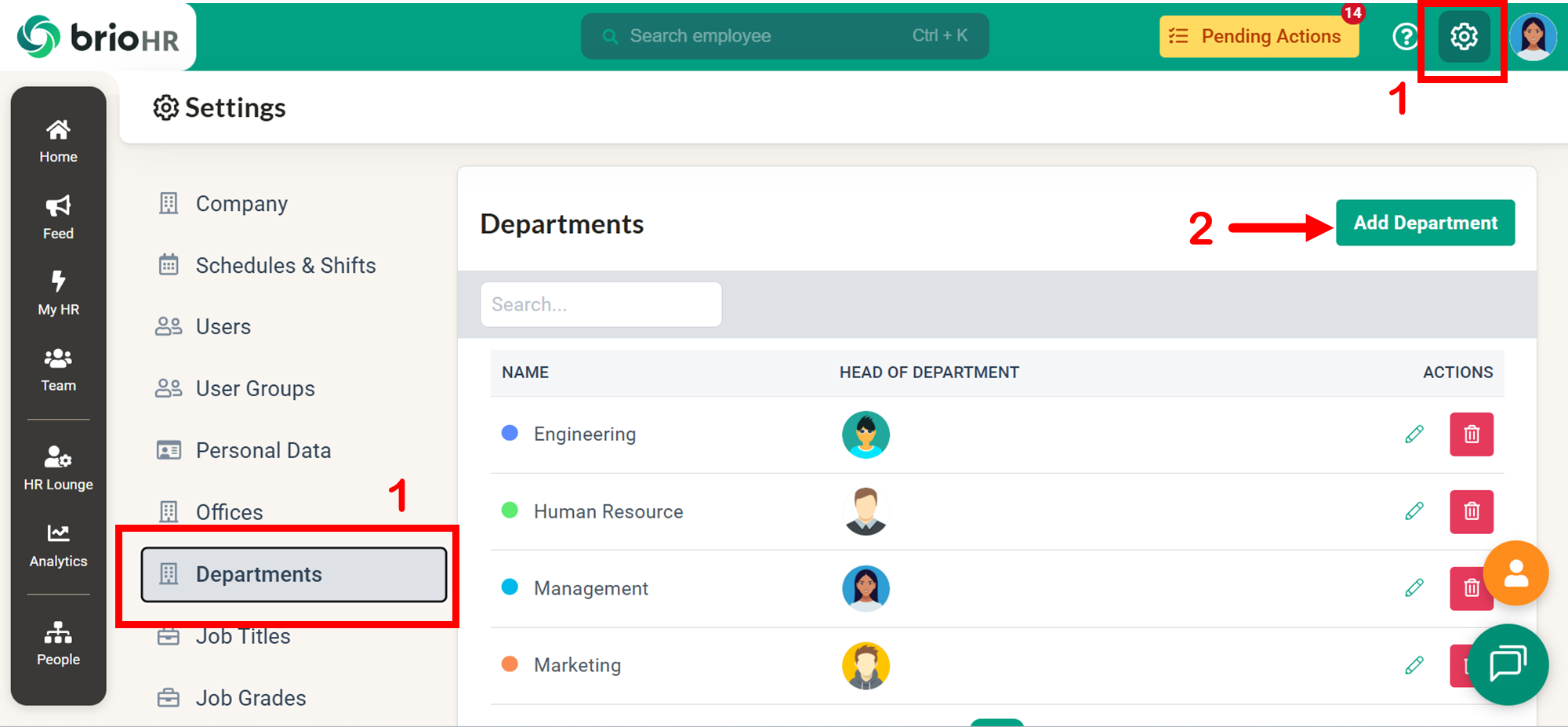
Task: Edit the Engineering department with pencil icon
Action: pos(1414,434)
